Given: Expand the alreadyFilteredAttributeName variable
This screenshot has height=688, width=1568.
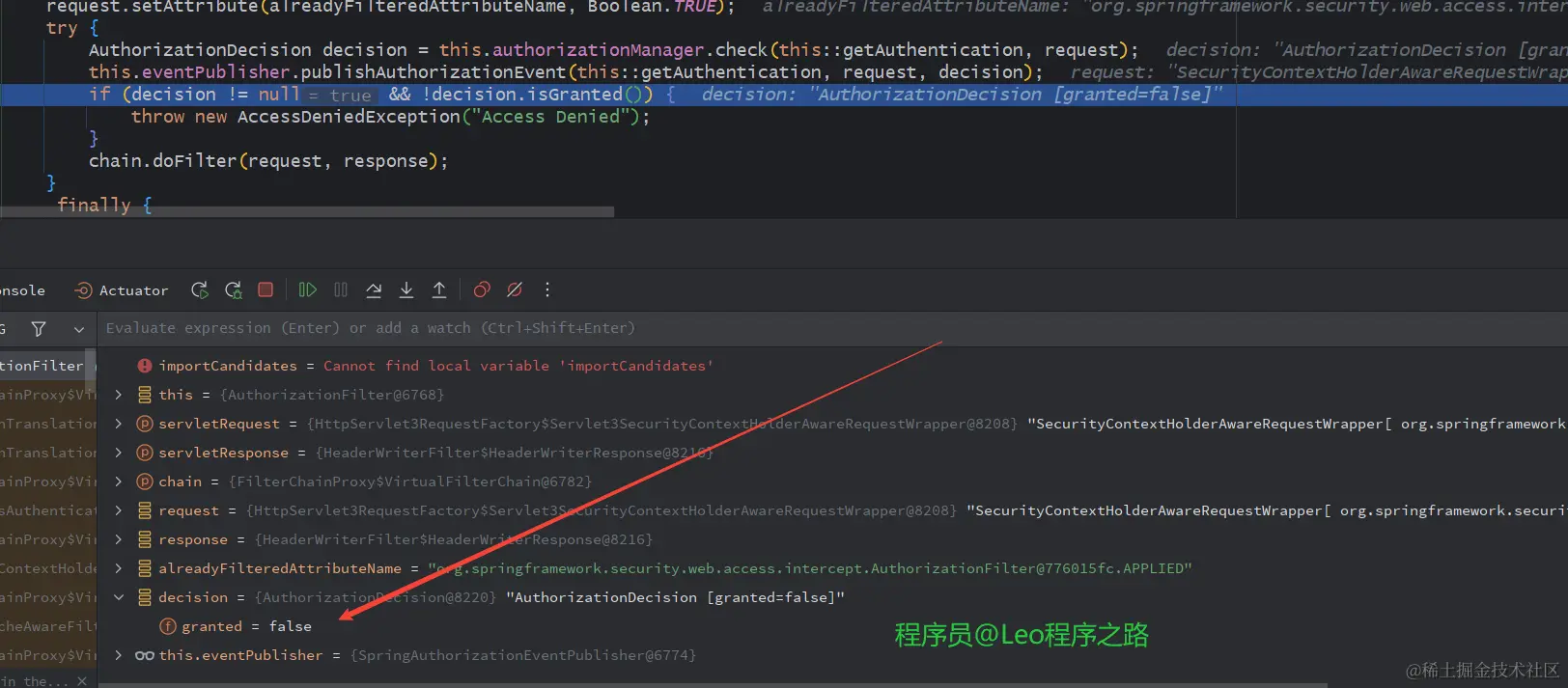Looking at the screenshot, I should tap(119, 568).
